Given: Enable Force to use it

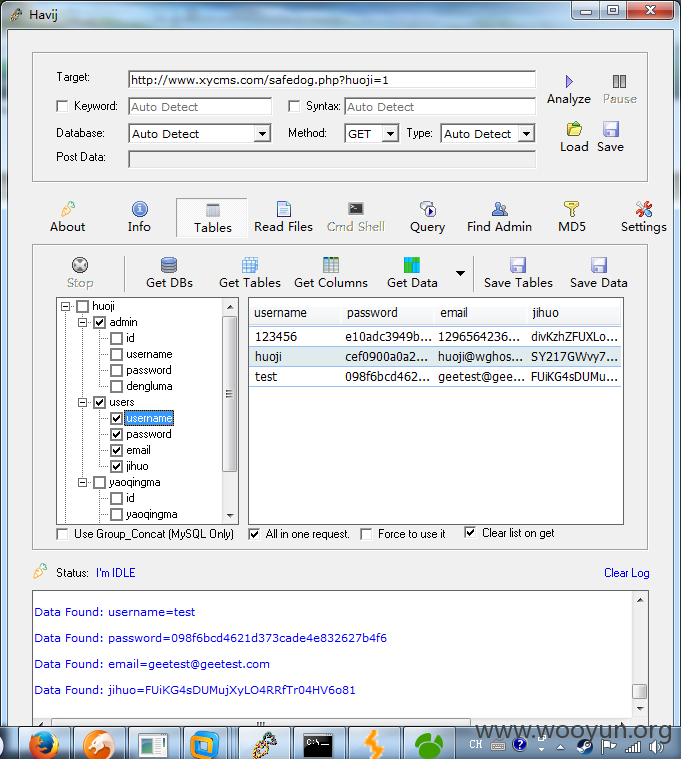Looking at the screenshot, I should tap(366, 534).
